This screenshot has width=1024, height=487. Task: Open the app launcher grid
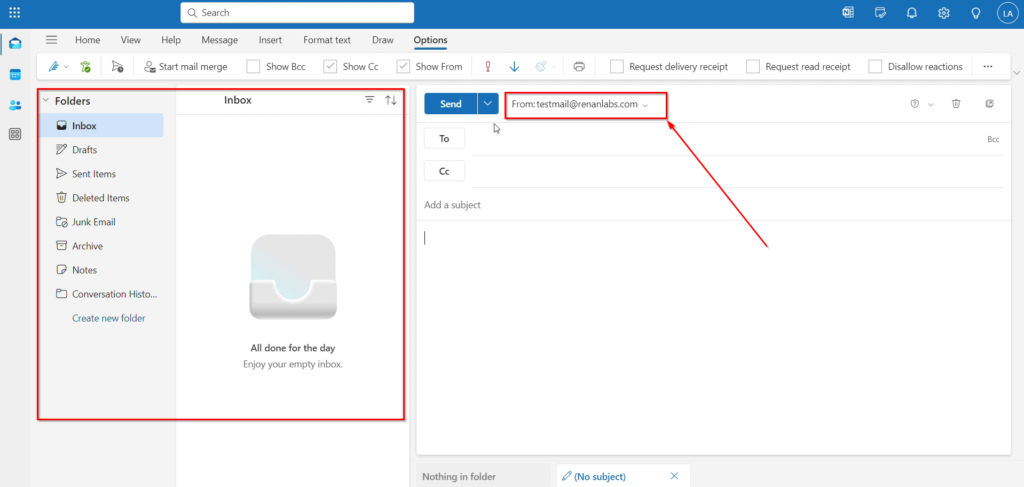click(x=14, y=12)
